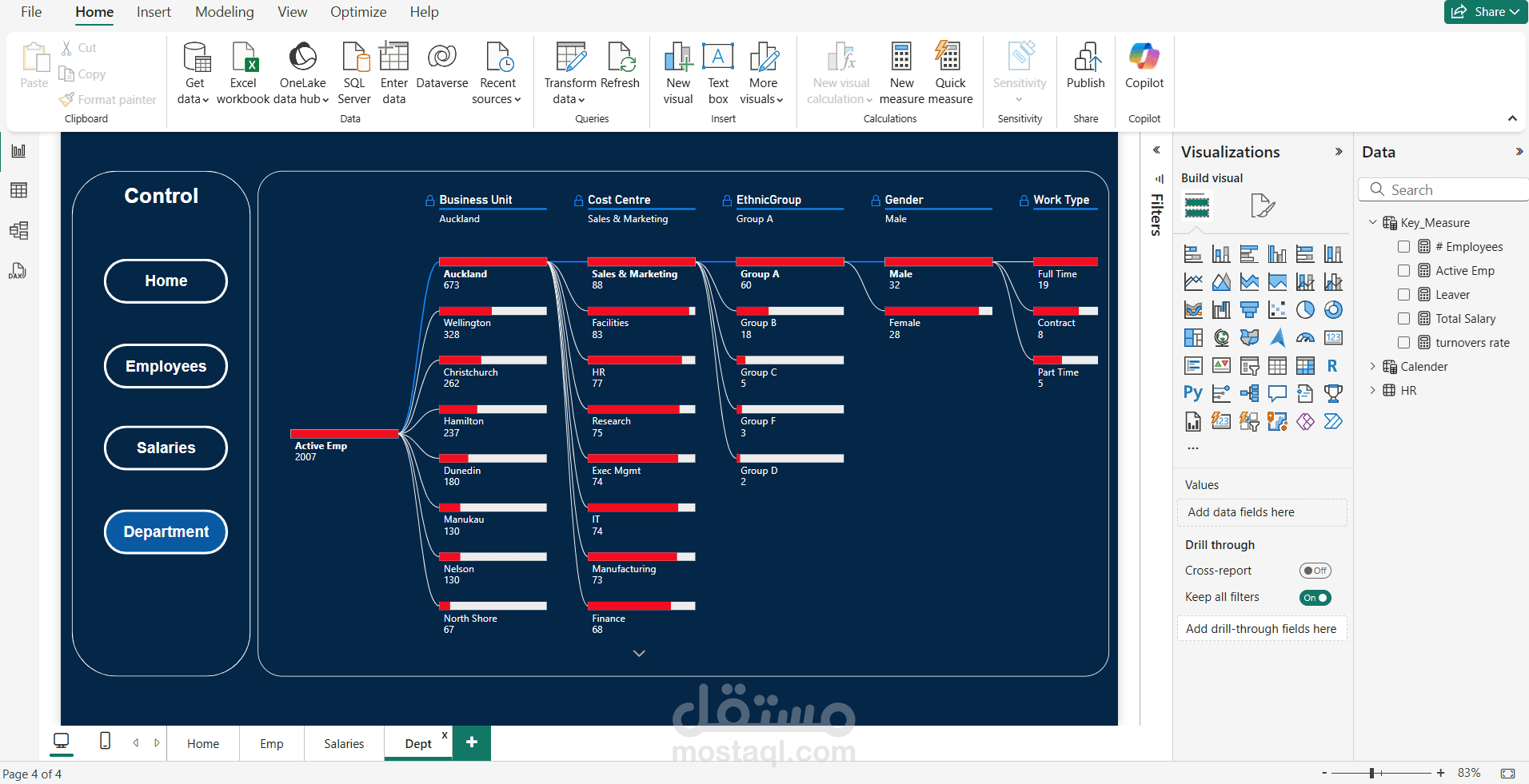Collapse the Data pane

click(1519, 152)
